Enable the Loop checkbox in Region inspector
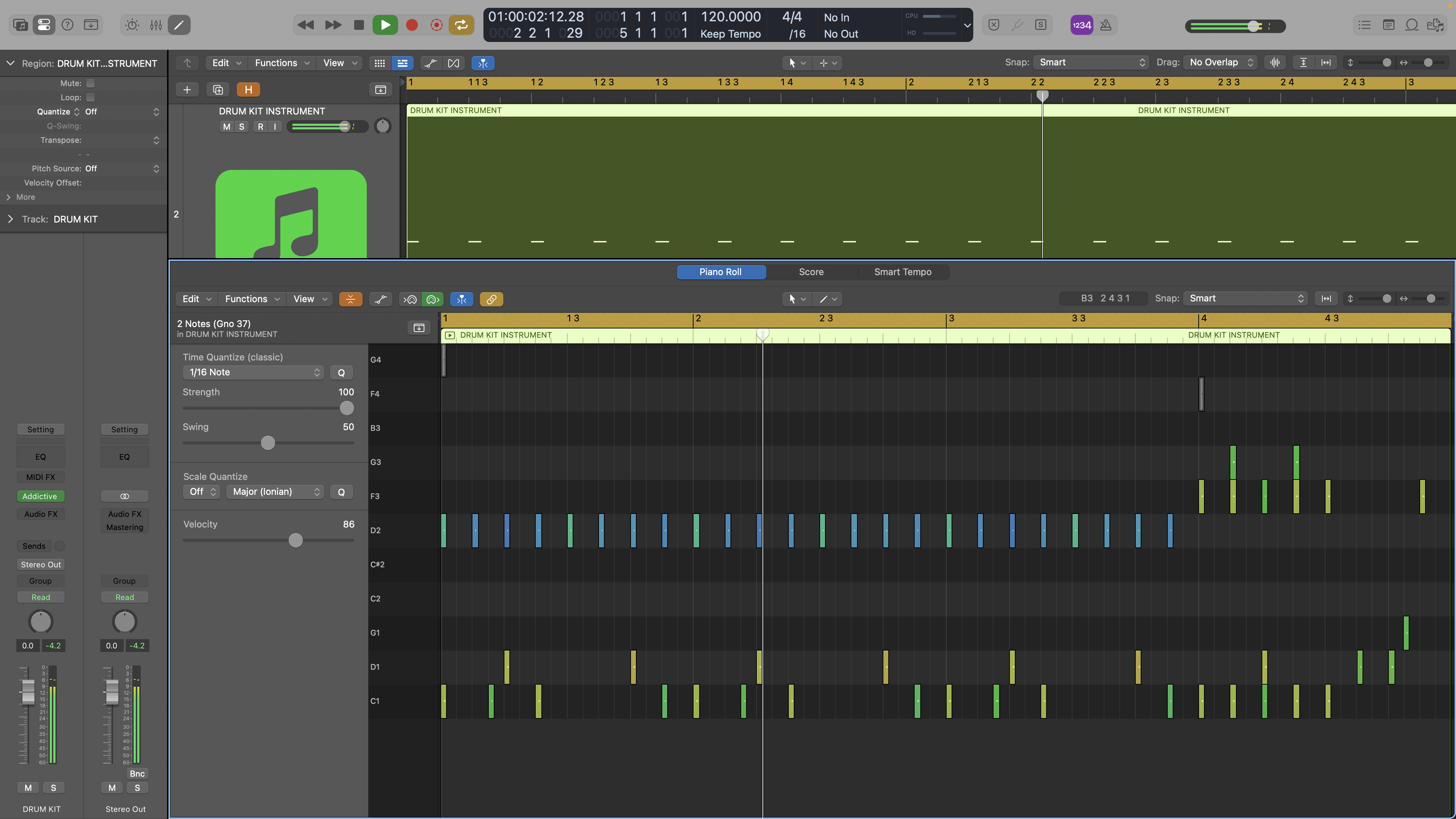The height and width of the screenshot is (819, 1456). click(90, 97)
